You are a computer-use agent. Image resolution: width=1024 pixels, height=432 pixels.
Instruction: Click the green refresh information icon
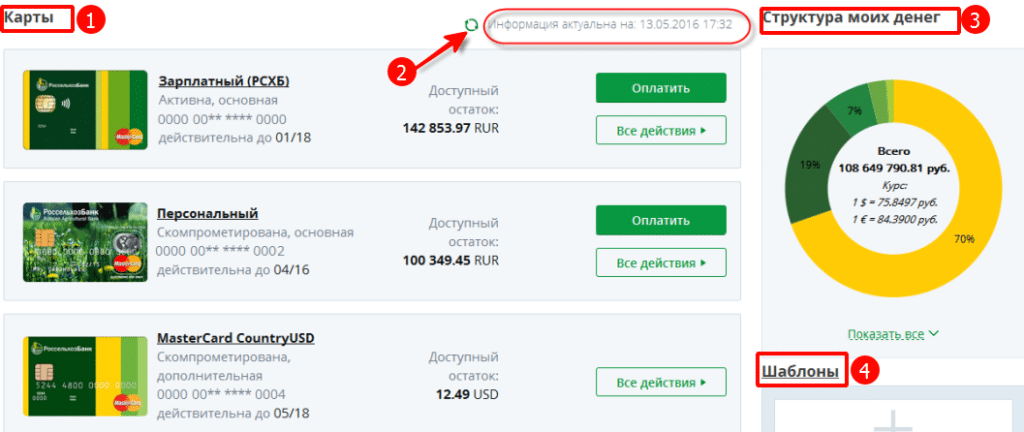(x=471, y=25)
